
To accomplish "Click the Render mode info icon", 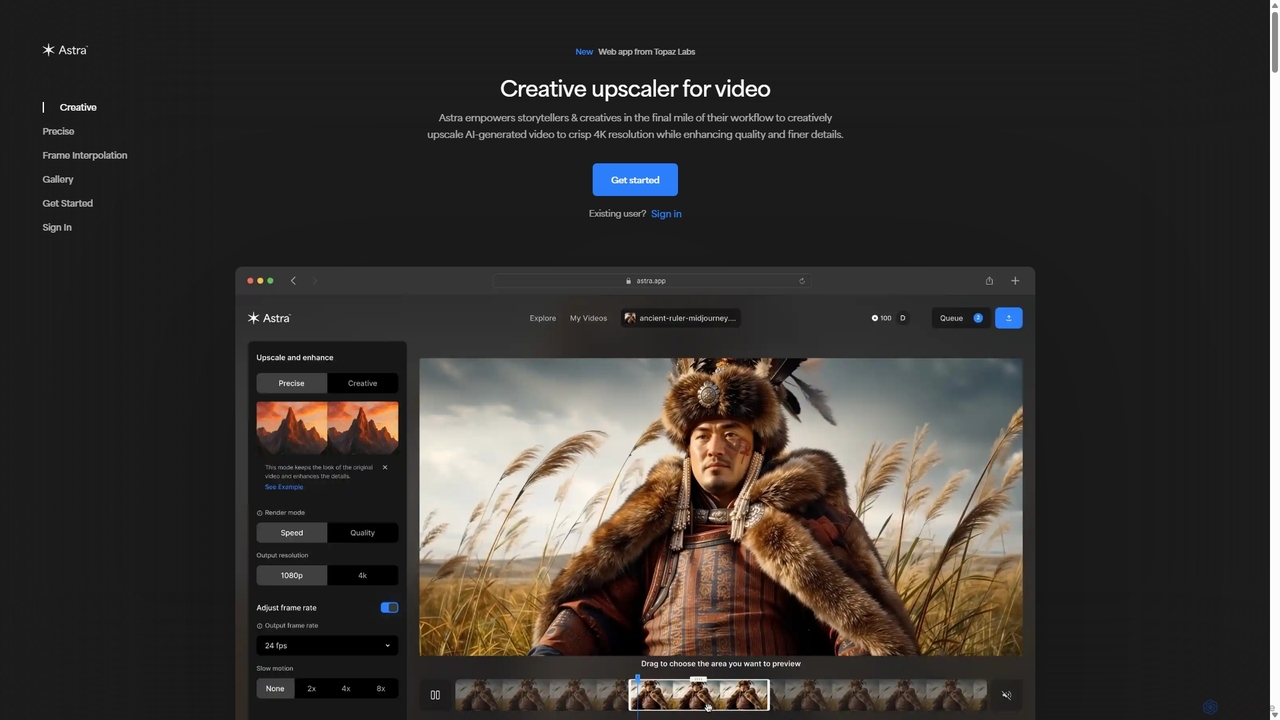I will 260,513.
